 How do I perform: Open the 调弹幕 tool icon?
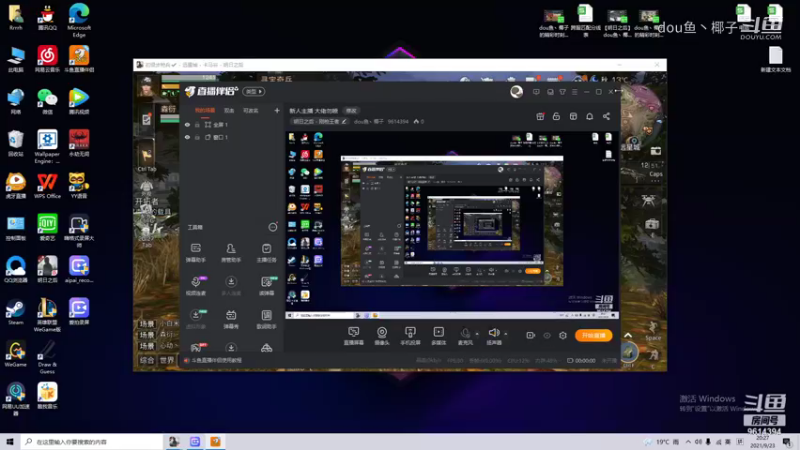click(266, 286)
